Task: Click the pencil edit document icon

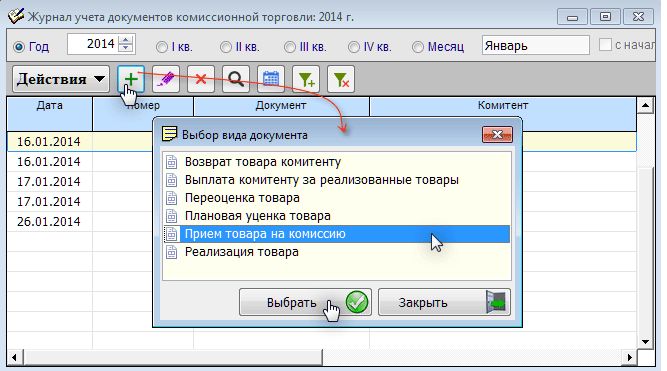Action: click(166, 79)
